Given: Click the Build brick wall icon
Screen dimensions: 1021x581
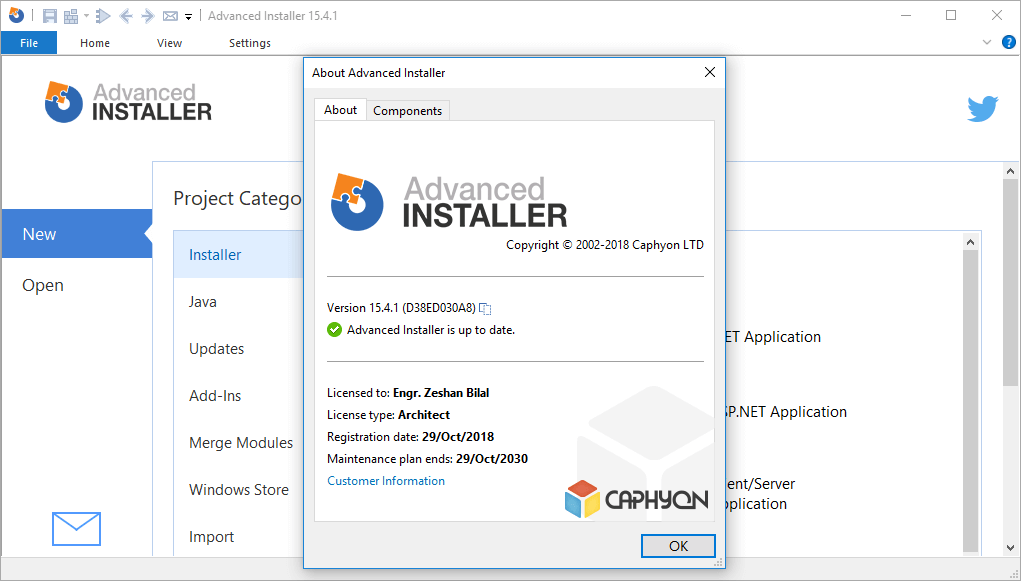Looking at the screenshot, I should (x=70, y=16).
